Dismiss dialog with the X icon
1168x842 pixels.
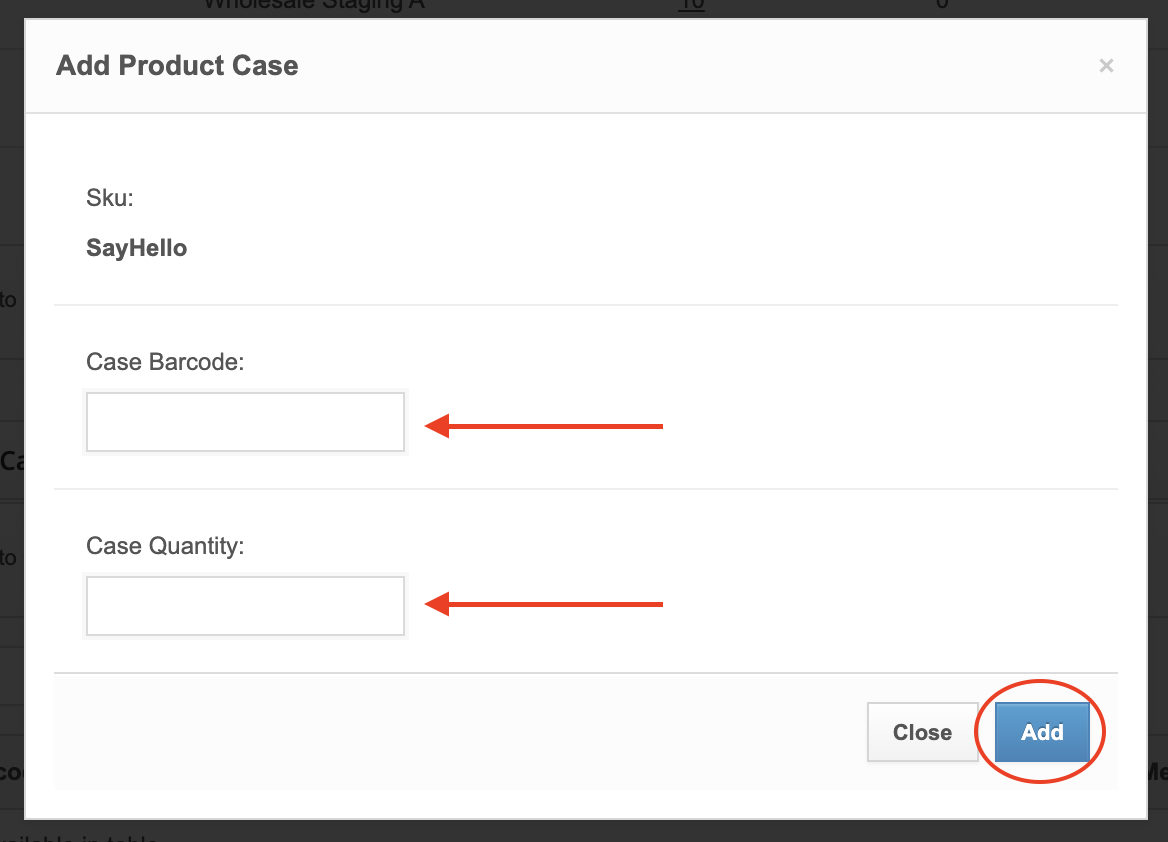pos(1106,66)
